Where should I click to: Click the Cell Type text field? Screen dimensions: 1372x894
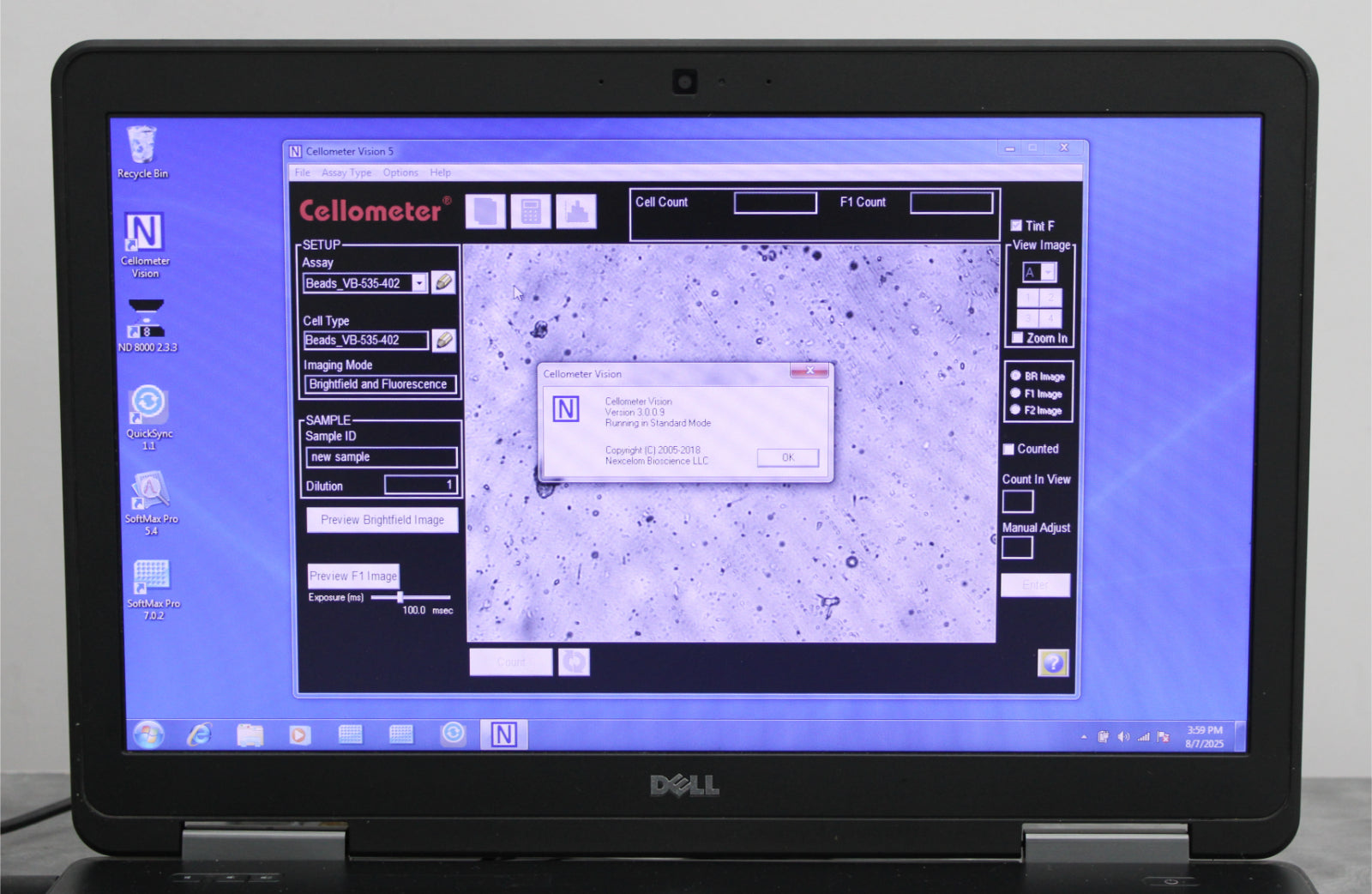366,341
